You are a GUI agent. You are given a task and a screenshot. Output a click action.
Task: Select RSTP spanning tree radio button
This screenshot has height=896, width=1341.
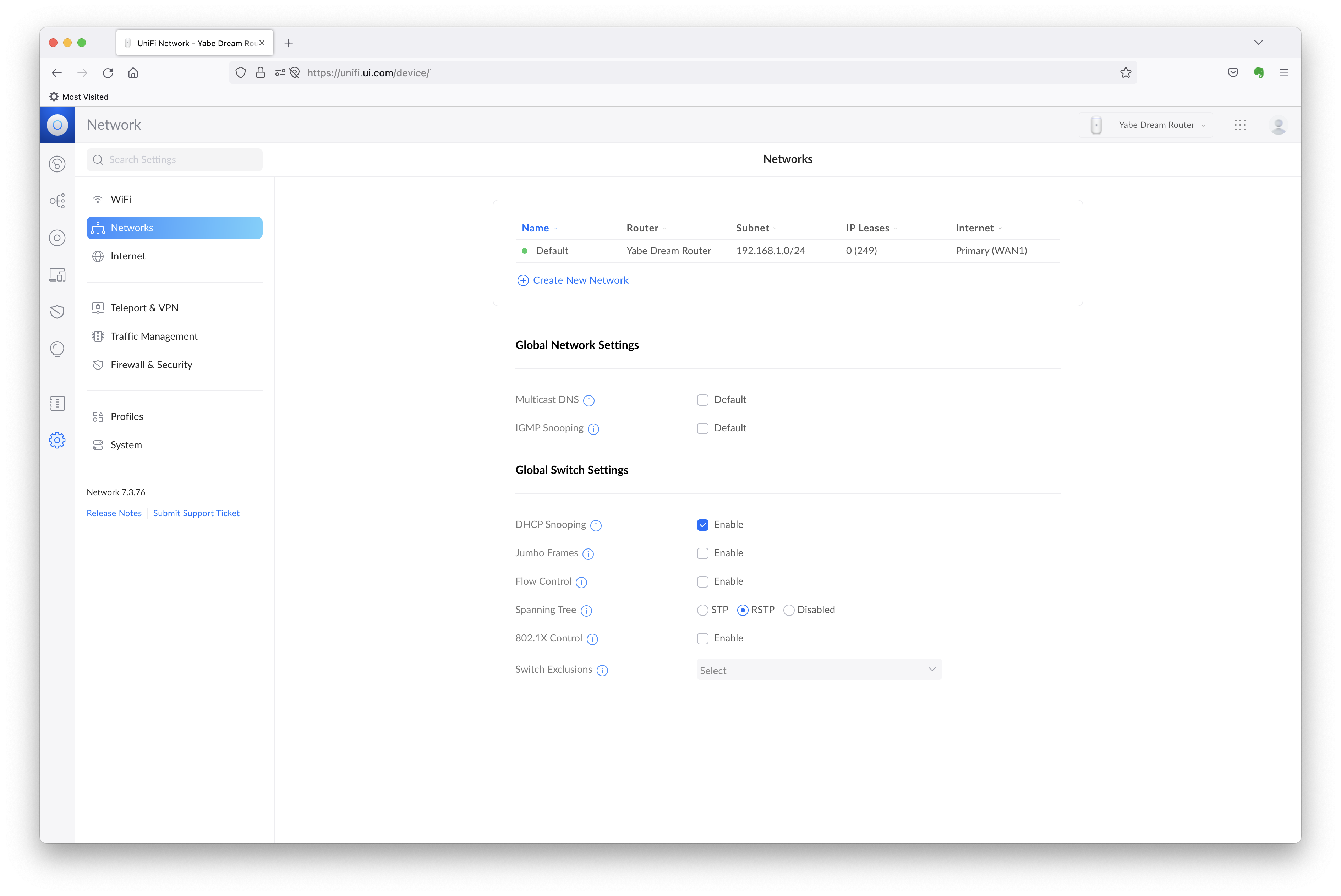(743, 610)
